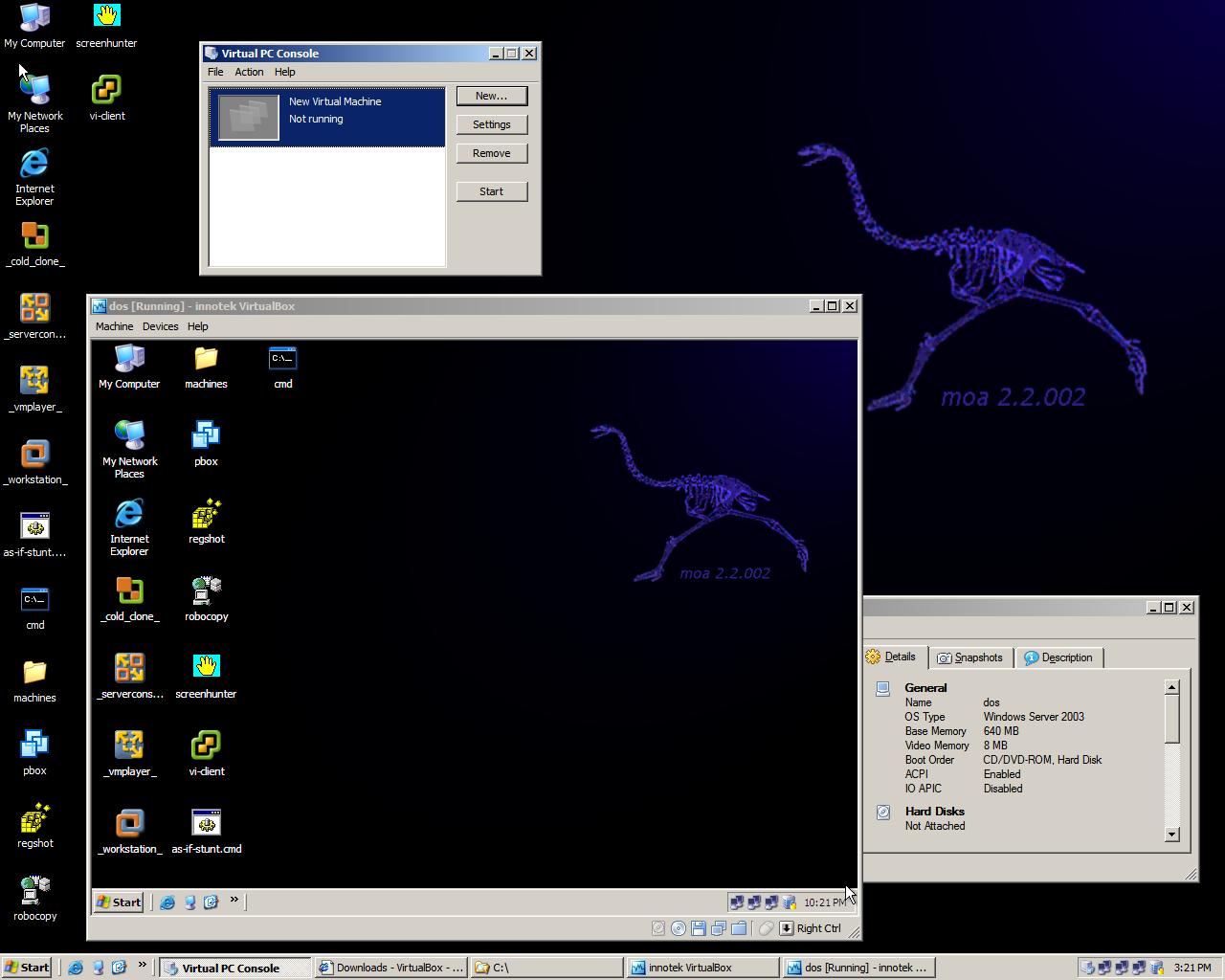Open shared folders icon in VirtualBox status bar
This screenshot has height=980, width=1225.
(x=739, y=928)
